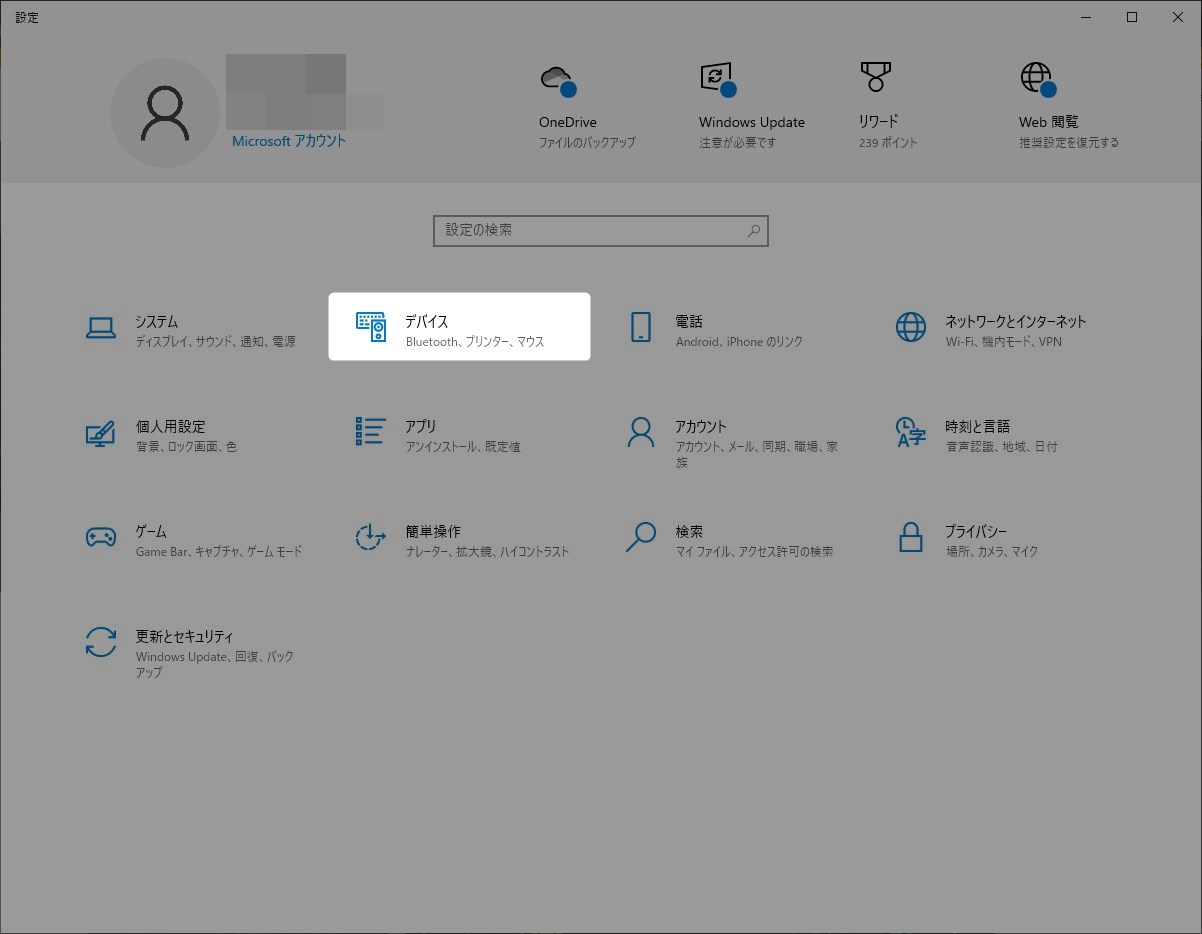Open the 電話 phone icon
Viewport: 1202px width, 934px height.
click(641, 327)
